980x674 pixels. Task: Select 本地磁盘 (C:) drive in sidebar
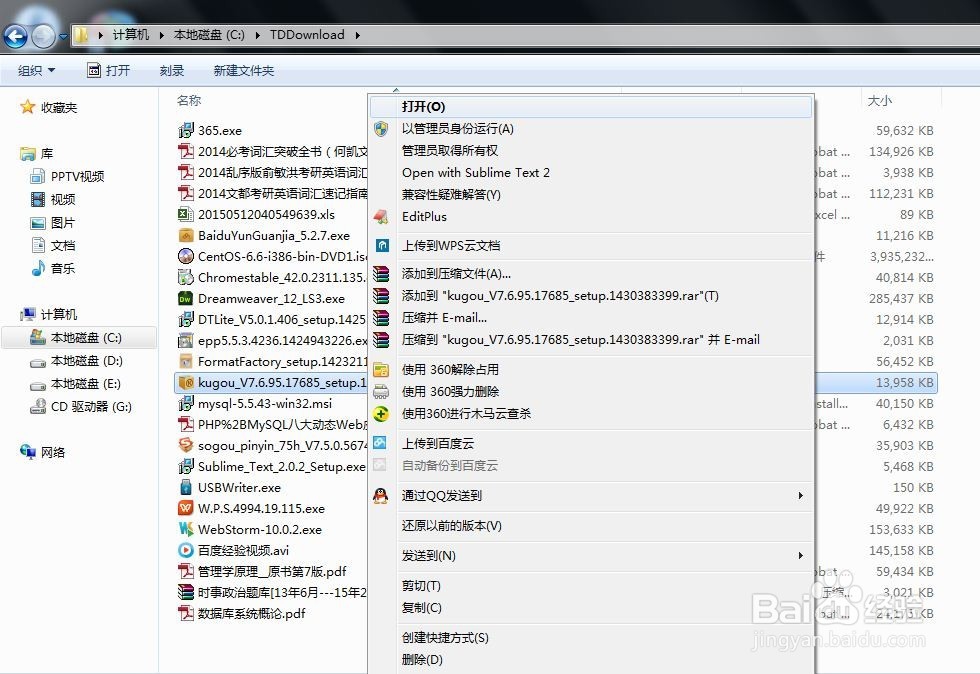(80, 338)
